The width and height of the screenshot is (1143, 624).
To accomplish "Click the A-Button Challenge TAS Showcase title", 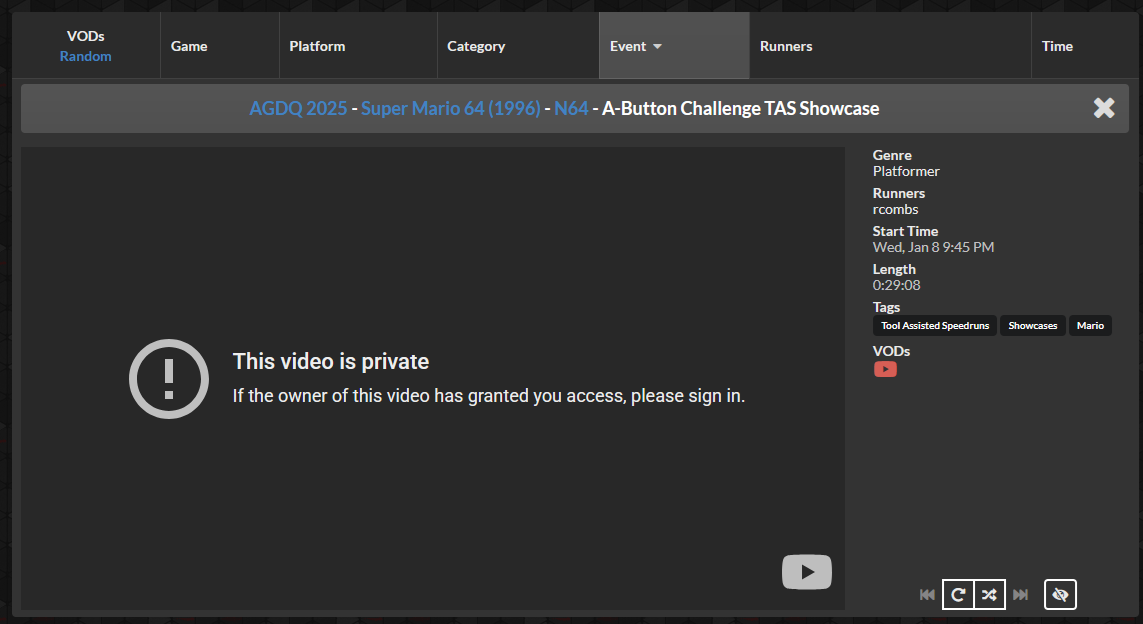I will coord(741,108).
